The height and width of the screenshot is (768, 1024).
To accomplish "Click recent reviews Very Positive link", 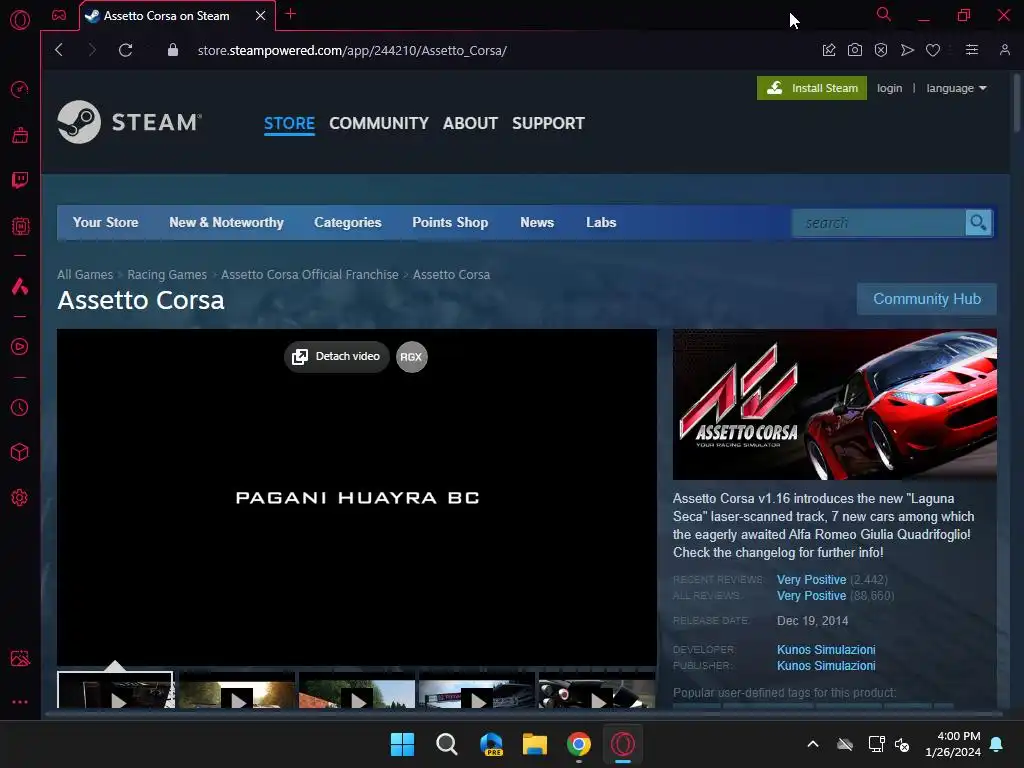I will (x=811, y=580).
